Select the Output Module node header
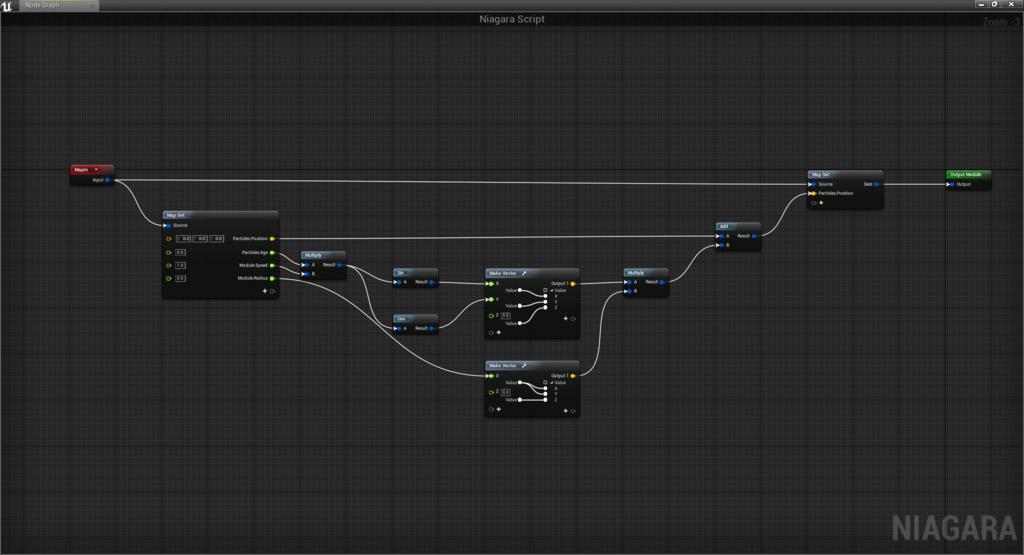 [968, 175]
